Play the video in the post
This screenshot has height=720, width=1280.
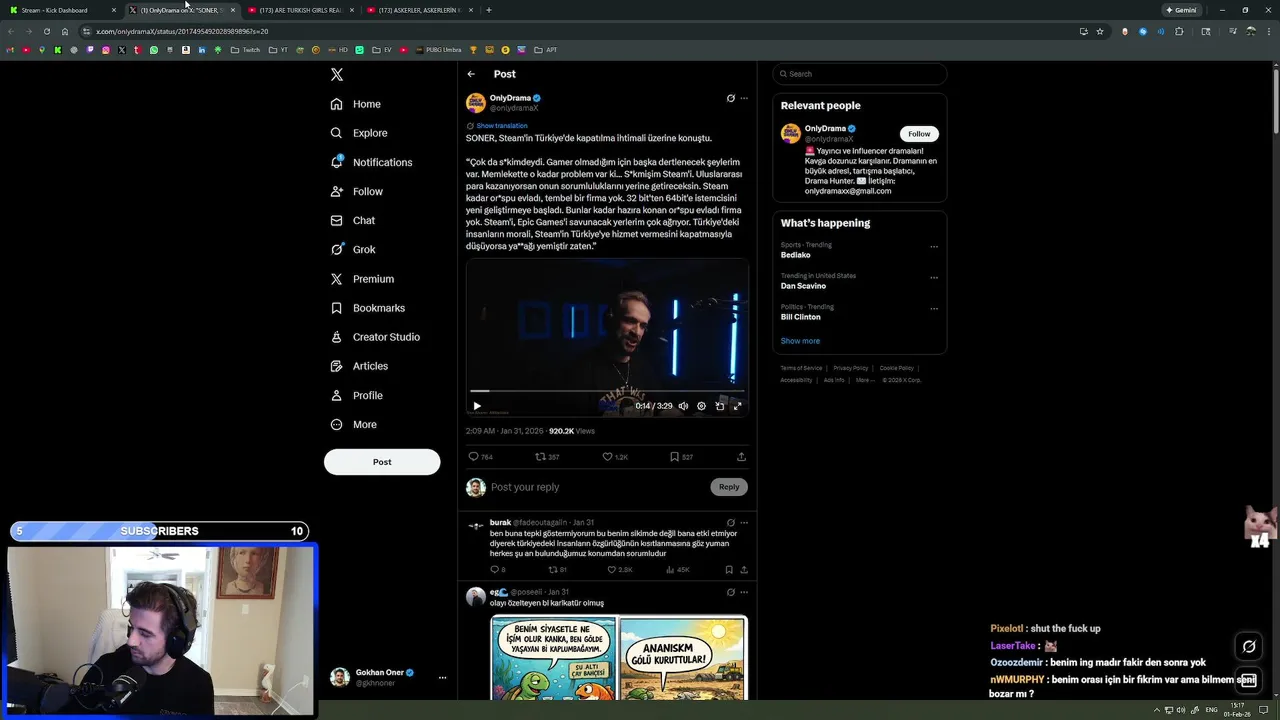pyautogui.click(x=477, y=406)
